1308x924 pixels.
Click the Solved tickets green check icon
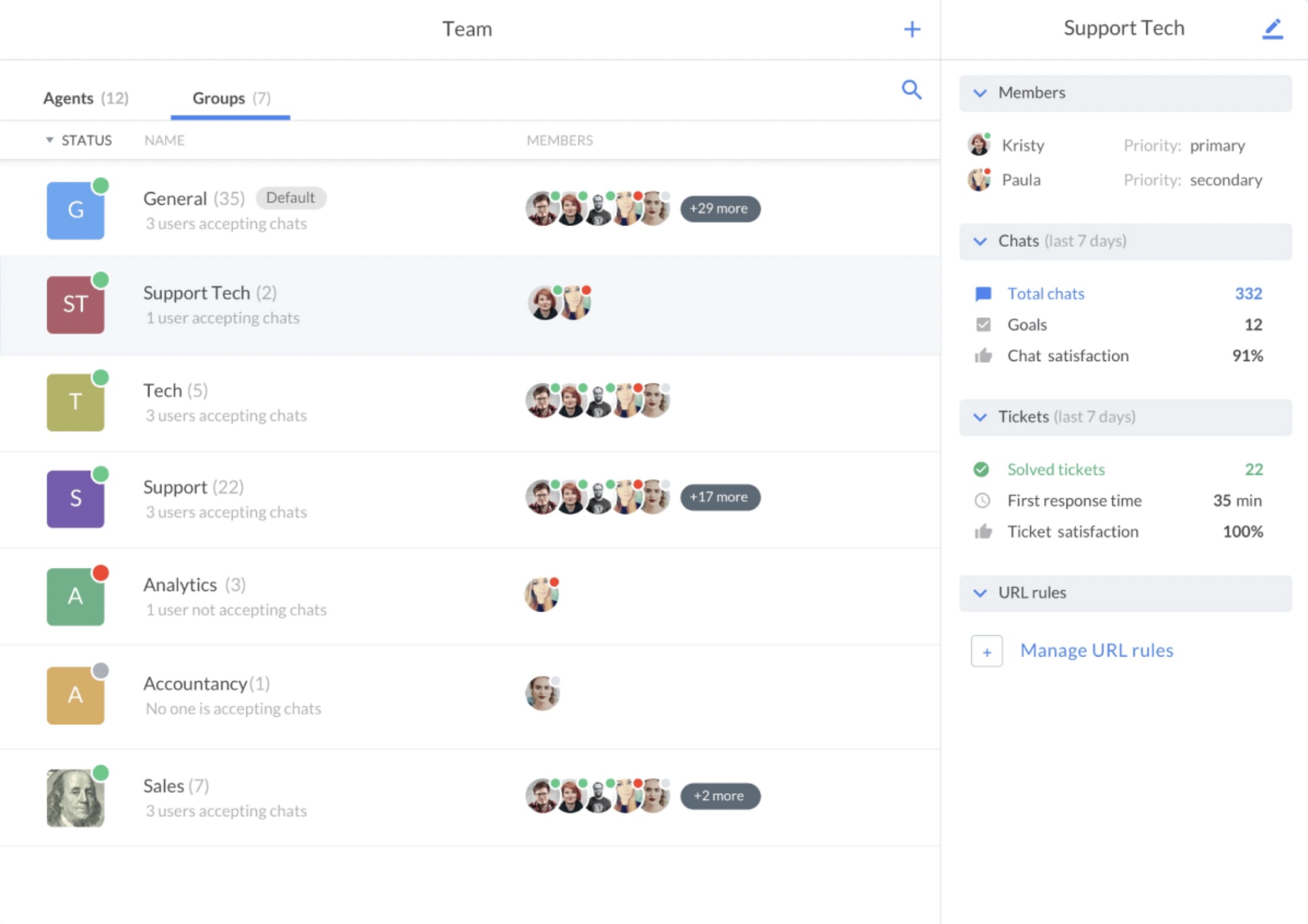pos(981,469)
